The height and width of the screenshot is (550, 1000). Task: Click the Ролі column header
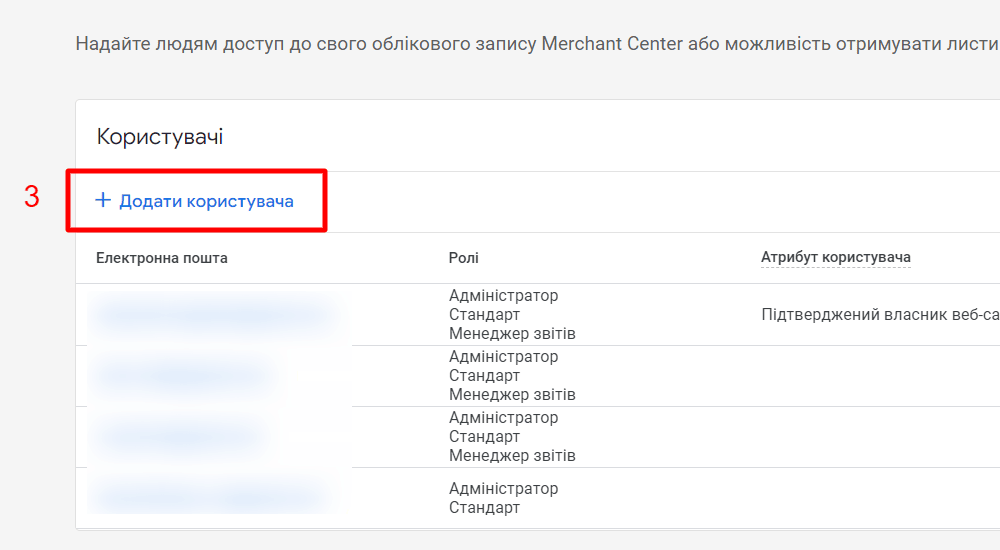coord(464,258)
